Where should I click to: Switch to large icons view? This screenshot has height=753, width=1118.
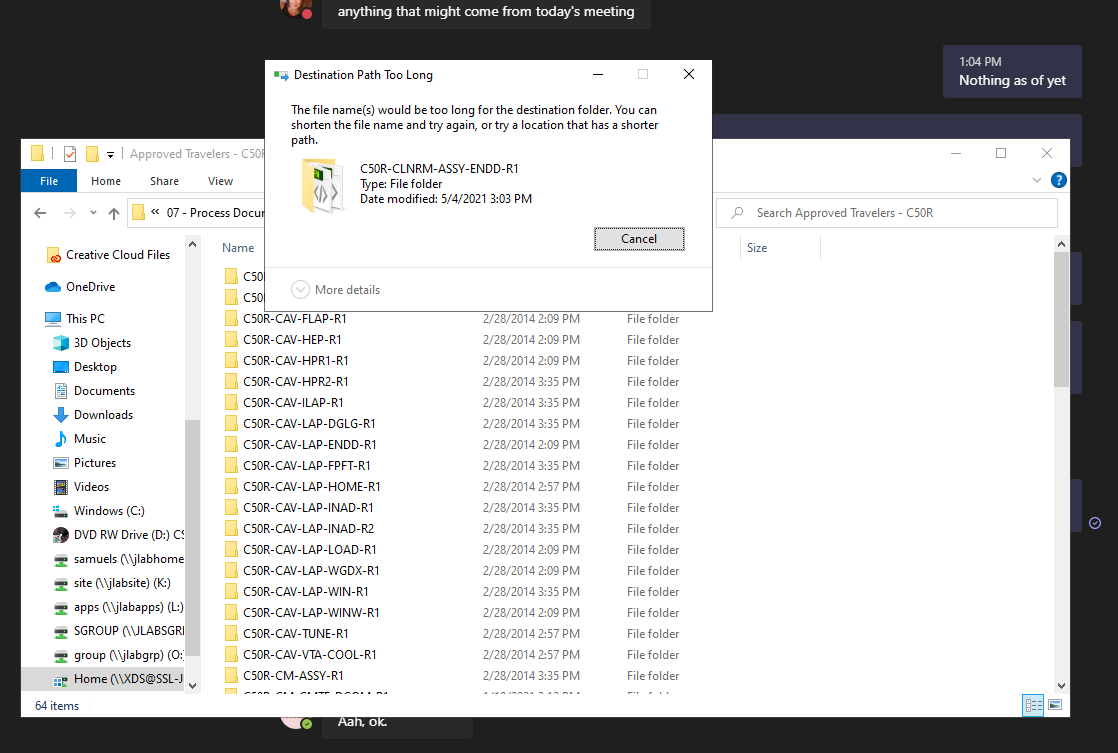(x=1054, y=705)
